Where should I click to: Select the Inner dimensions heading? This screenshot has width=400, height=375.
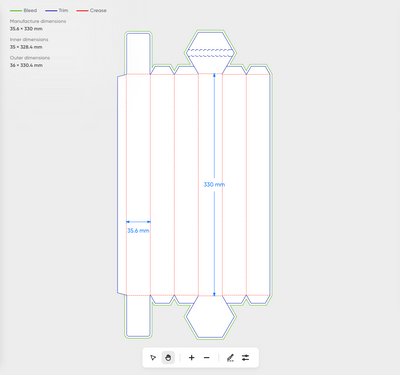pyautogui.click(x=29, y=39)
